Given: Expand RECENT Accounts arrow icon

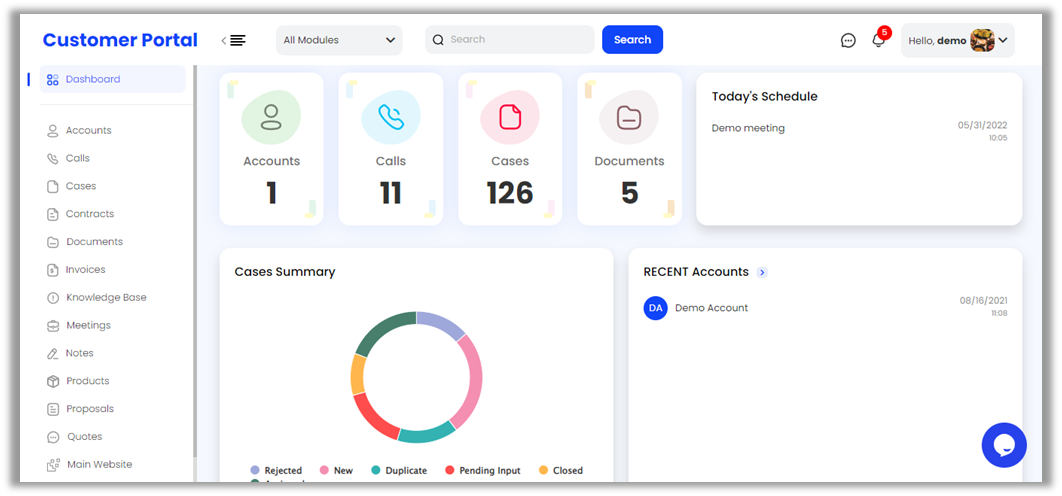Looking at the screenshot, I should (x=762, y=272).
